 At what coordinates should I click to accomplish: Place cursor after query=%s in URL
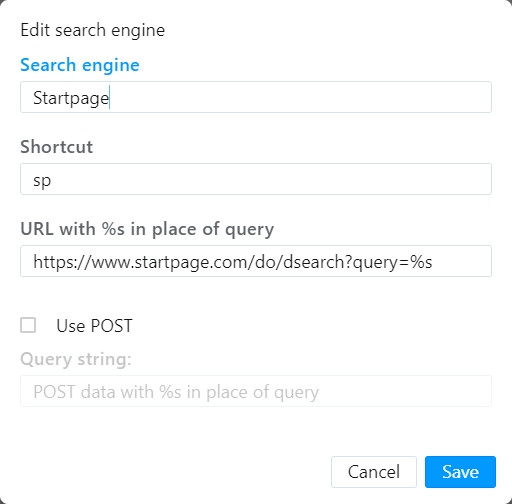(433, 262)
